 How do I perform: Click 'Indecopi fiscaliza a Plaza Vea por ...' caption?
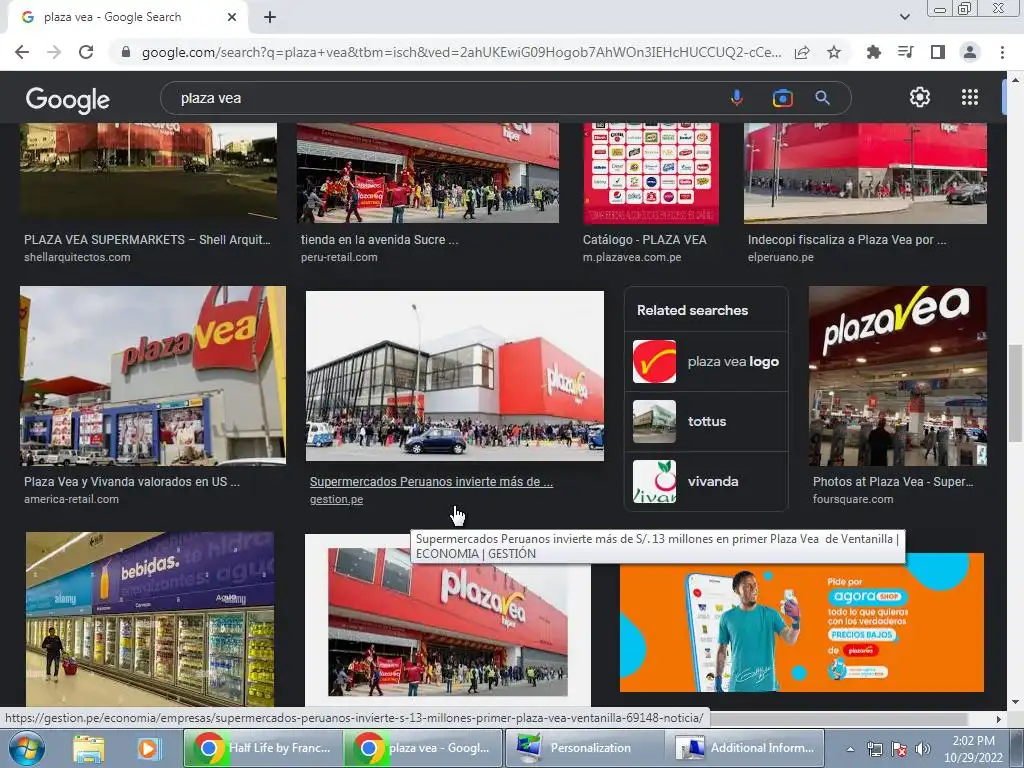847,240
